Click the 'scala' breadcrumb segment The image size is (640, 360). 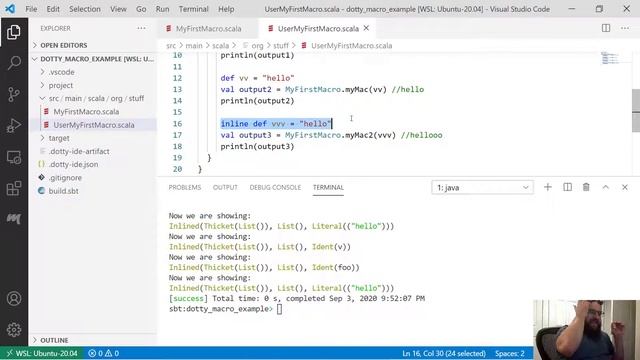click(x=220, y=46)
